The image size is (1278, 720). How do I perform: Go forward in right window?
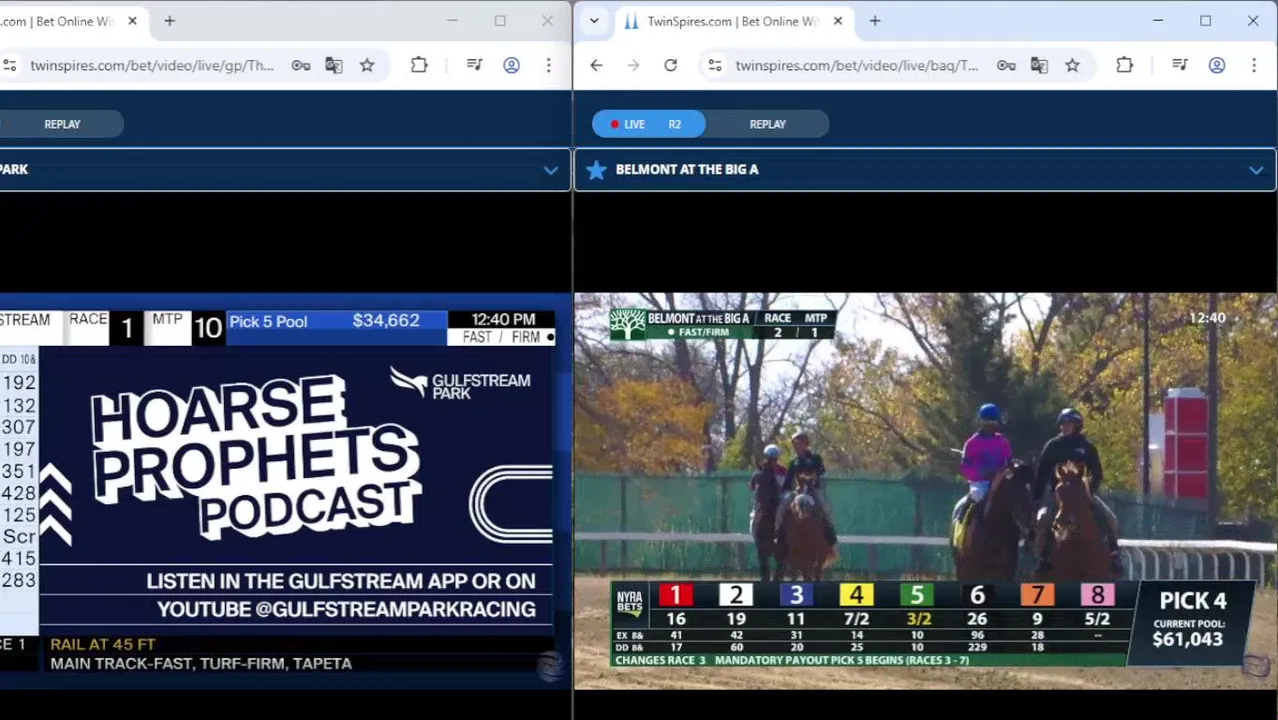(x=633, y=65)
